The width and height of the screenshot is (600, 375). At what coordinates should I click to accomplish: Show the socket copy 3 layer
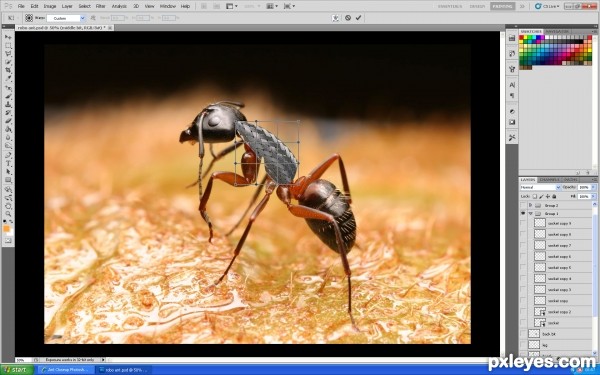523,290
